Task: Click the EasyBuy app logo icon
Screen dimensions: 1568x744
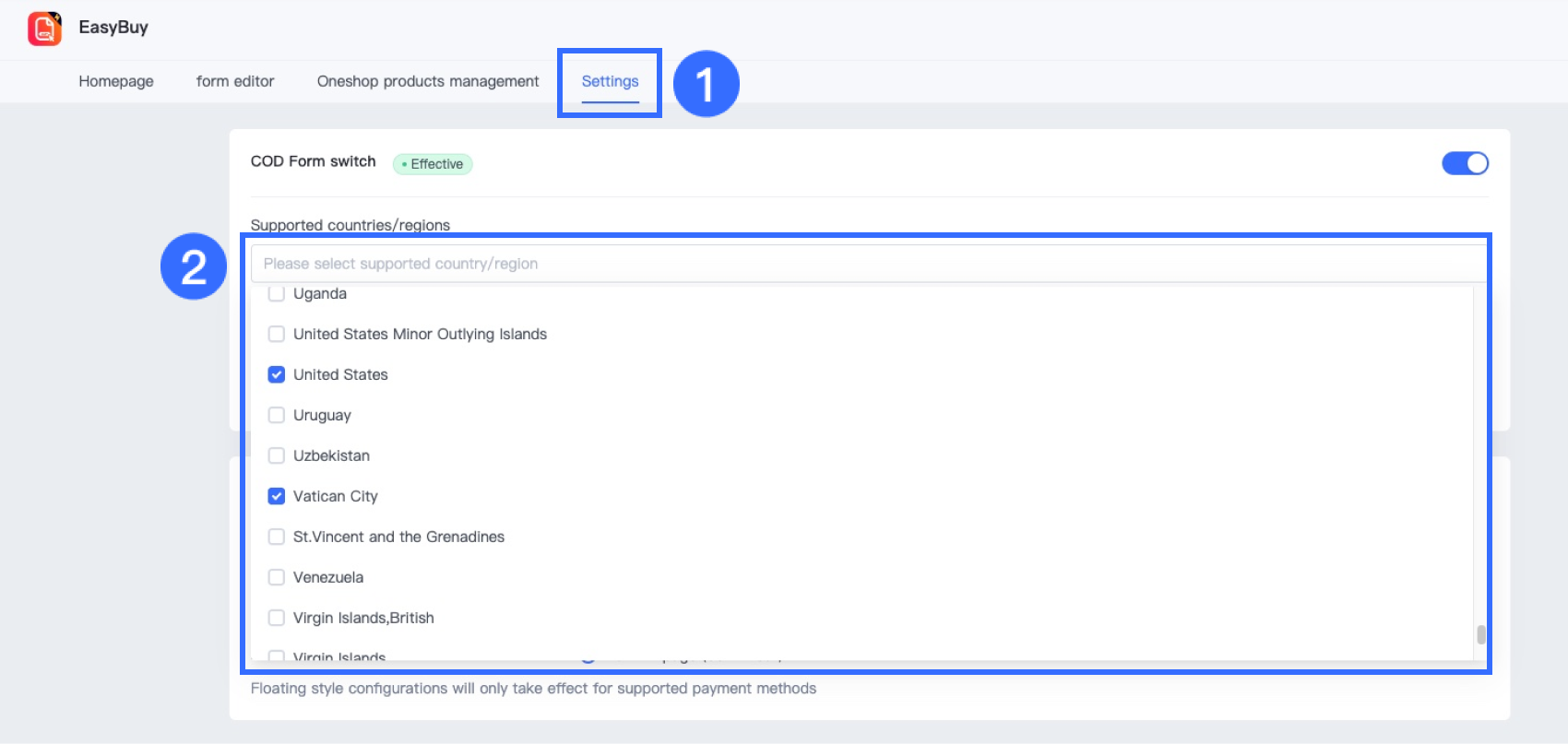Action: point(44,29)
